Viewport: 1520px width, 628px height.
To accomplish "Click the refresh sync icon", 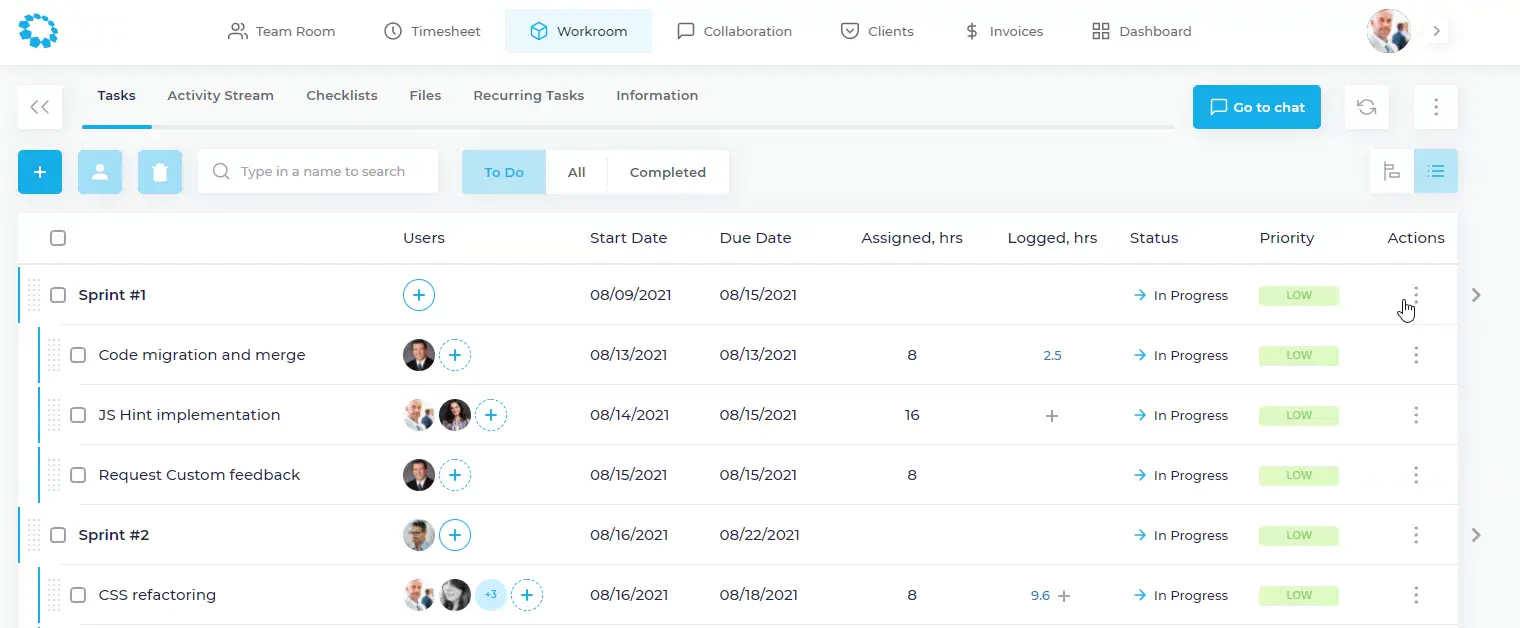I will [x=1366, y=107].
